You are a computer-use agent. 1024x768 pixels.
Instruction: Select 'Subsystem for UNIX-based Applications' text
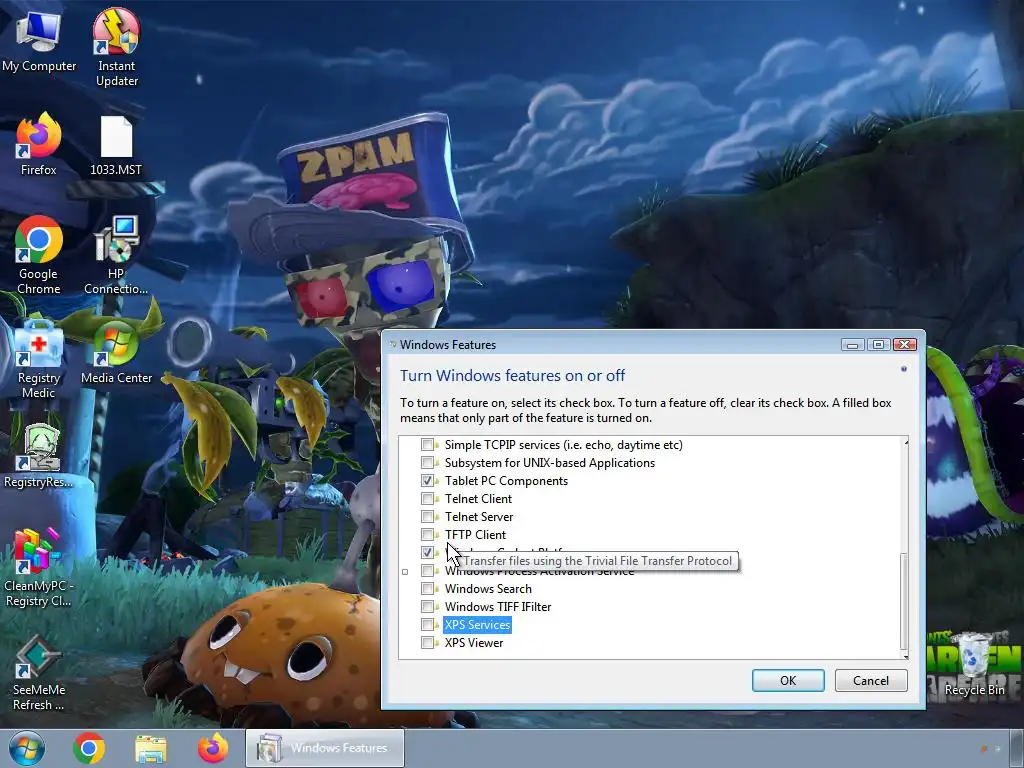pos(549,462)
